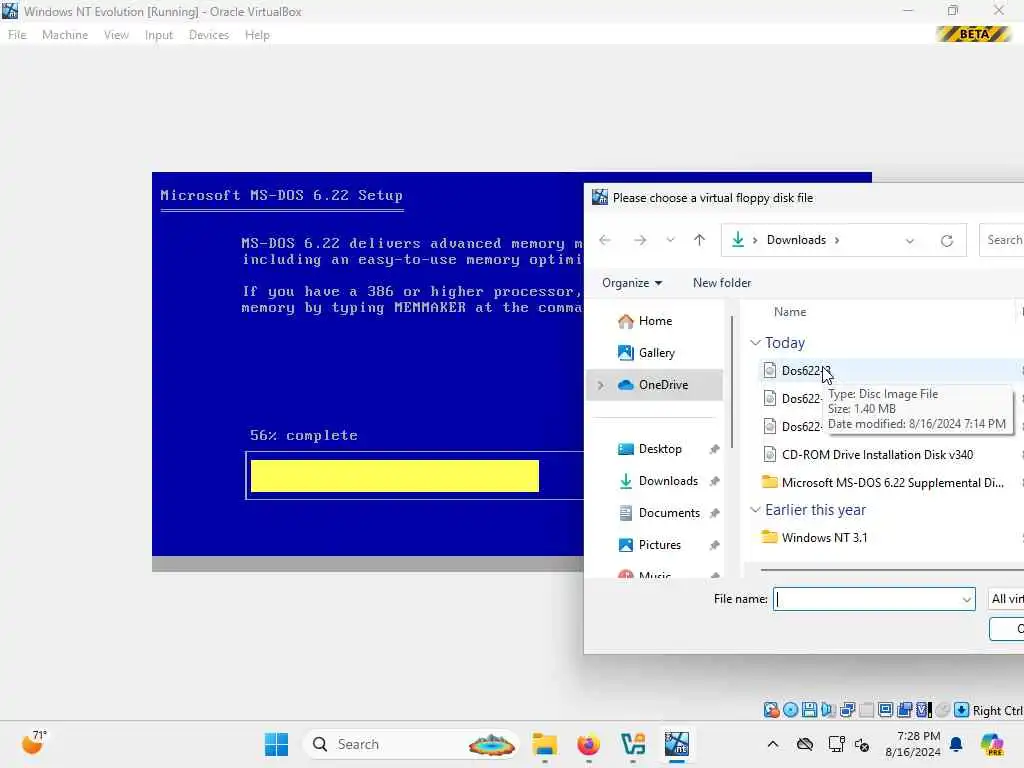Open the Help menu
Image resolution: width=1024 pixels, height=768 pixels.
(x=257, y=35)
